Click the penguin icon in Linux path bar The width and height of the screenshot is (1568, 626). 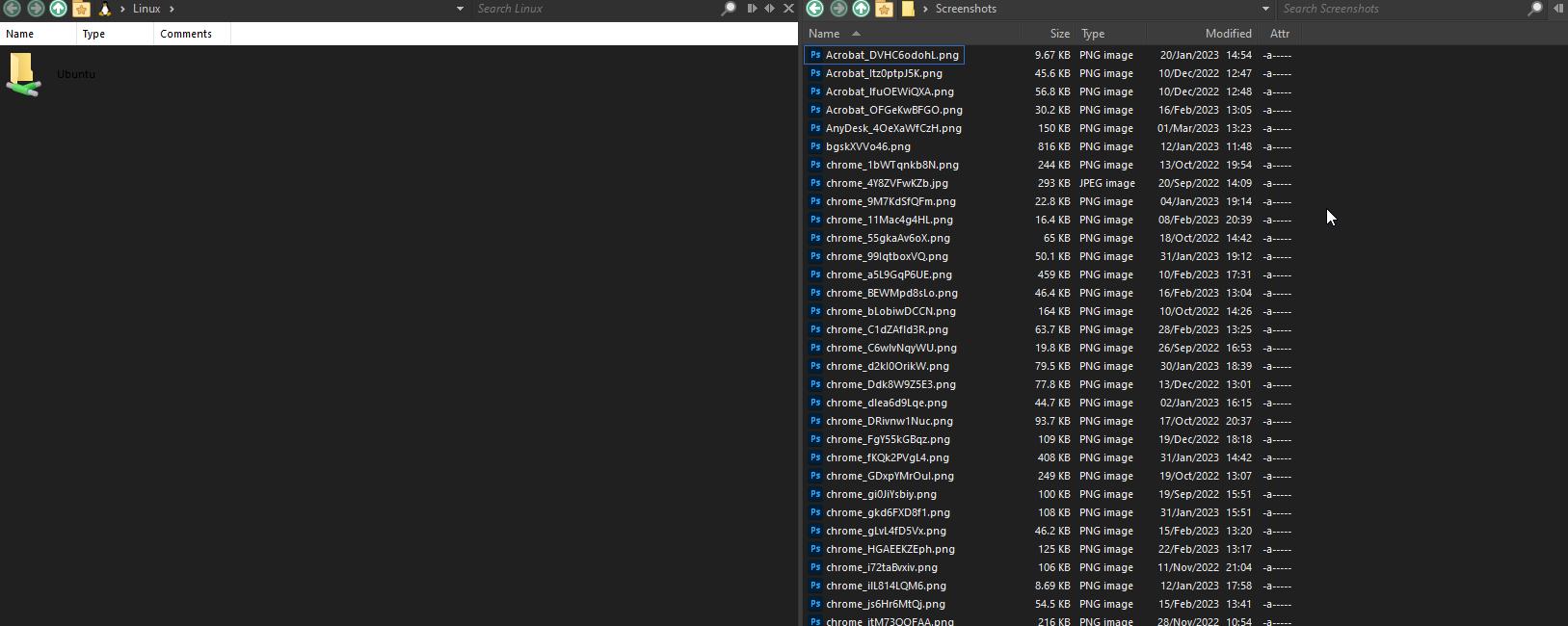point(105,9)
